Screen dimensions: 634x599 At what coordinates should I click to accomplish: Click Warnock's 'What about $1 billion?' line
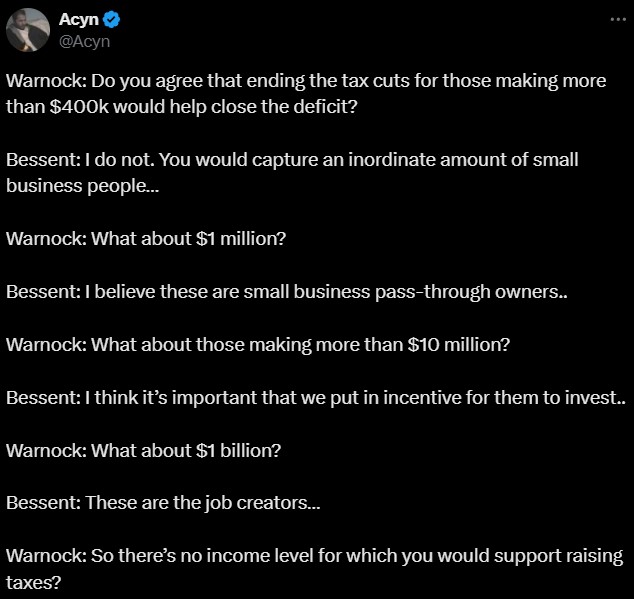(x=144, y=451)
